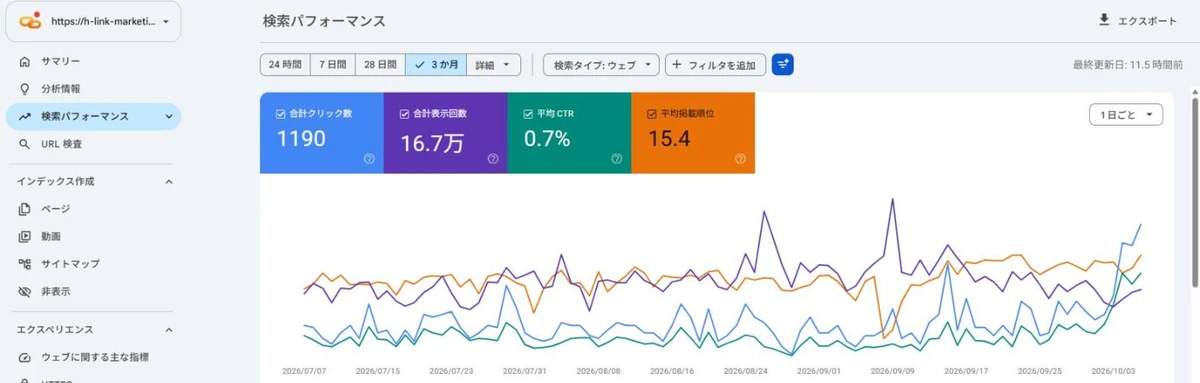This screenshot has height=383, width=1200.
Task: Click the 動画 video icon
Action: click(x=25, y=237)
